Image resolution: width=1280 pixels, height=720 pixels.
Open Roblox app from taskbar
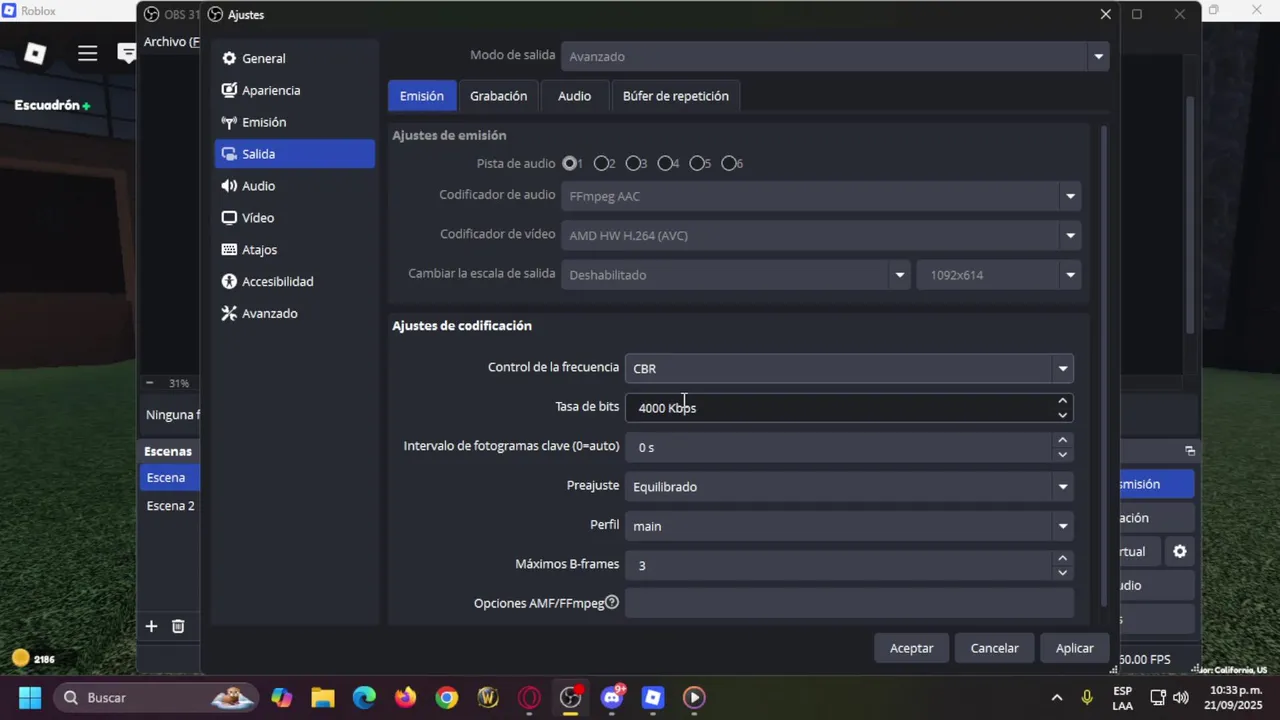tap(653, 697)
